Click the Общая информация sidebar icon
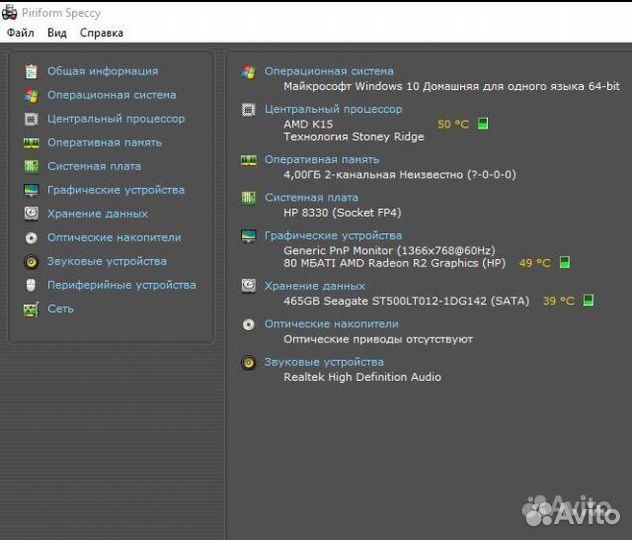The width and height of the screenshot is (632, 540). click(x=31, y=71)
